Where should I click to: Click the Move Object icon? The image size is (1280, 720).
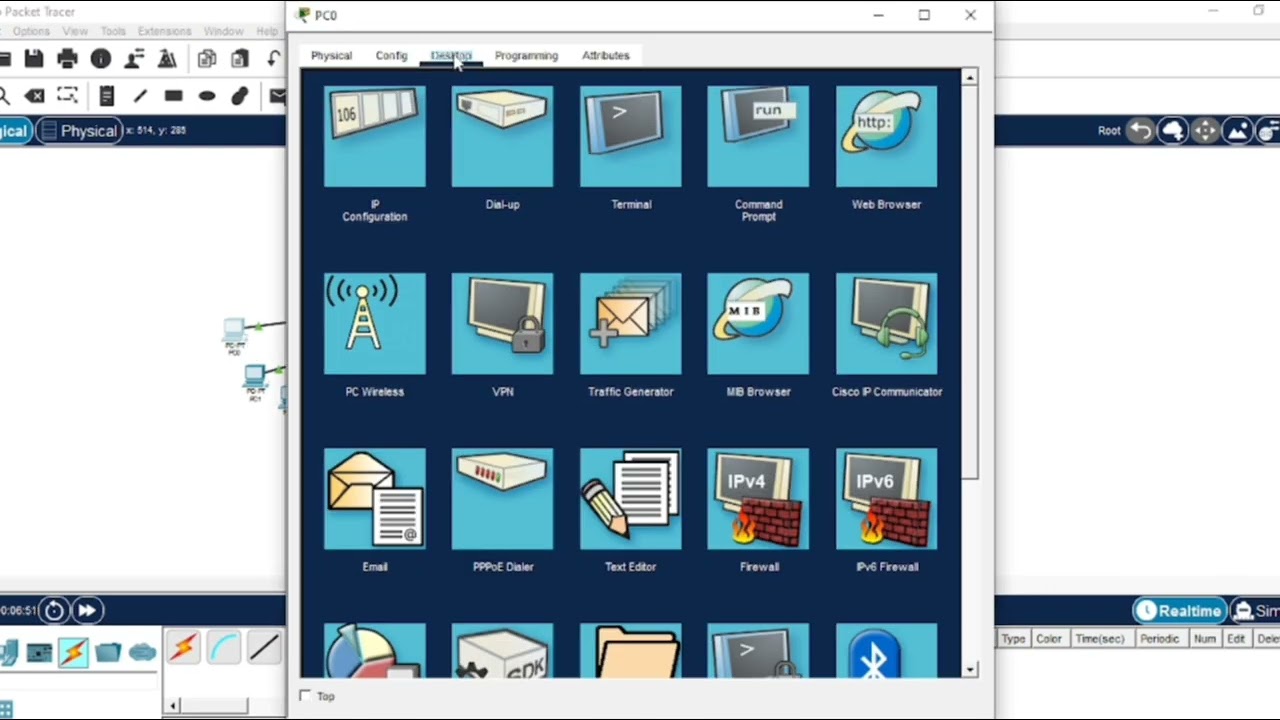coord(1205,131)
